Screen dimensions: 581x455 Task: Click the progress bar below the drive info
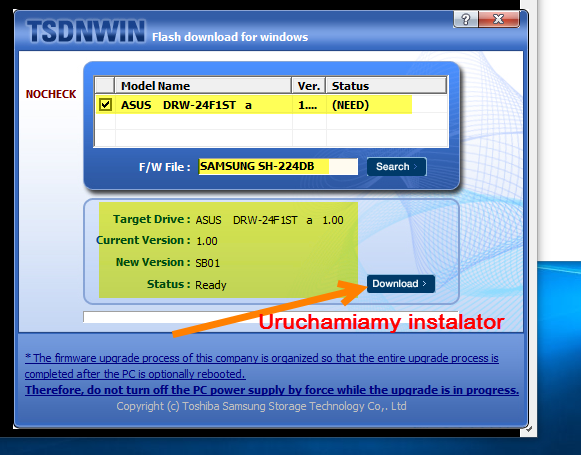pyautogui.click(x=270, y=317)
